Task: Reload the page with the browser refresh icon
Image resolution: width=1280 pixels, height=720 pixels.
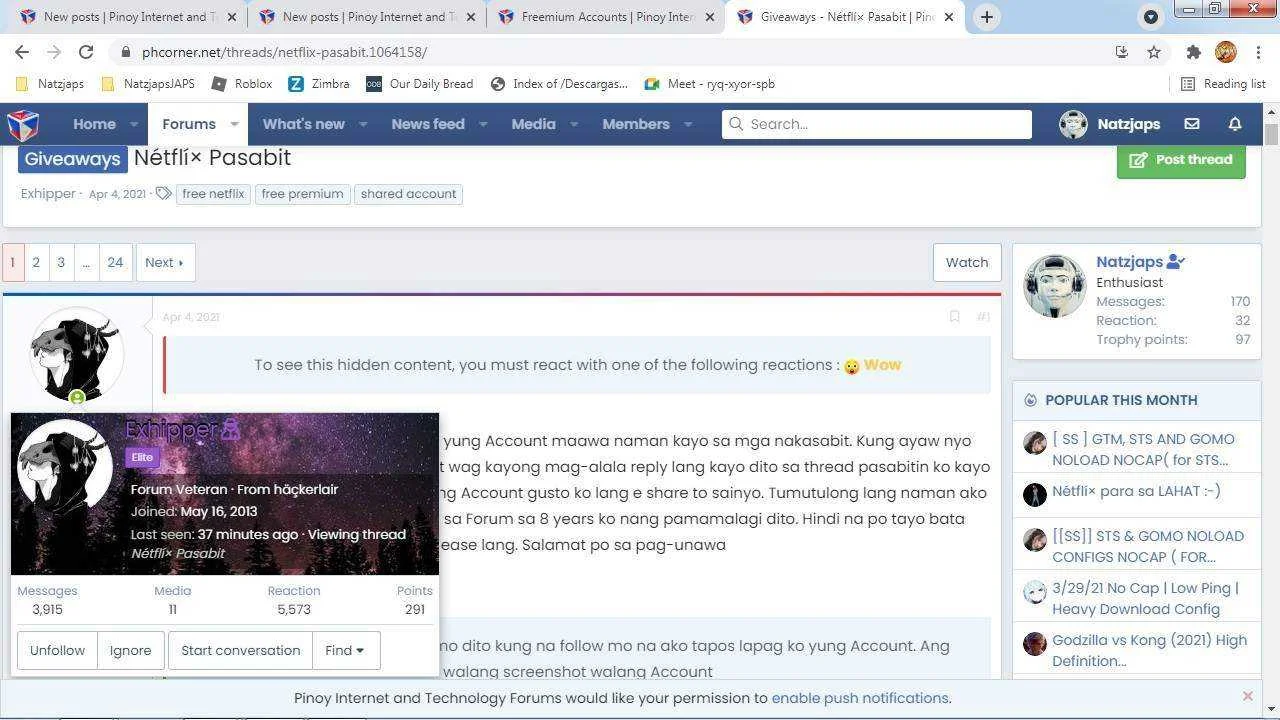Action: point(86,52)
